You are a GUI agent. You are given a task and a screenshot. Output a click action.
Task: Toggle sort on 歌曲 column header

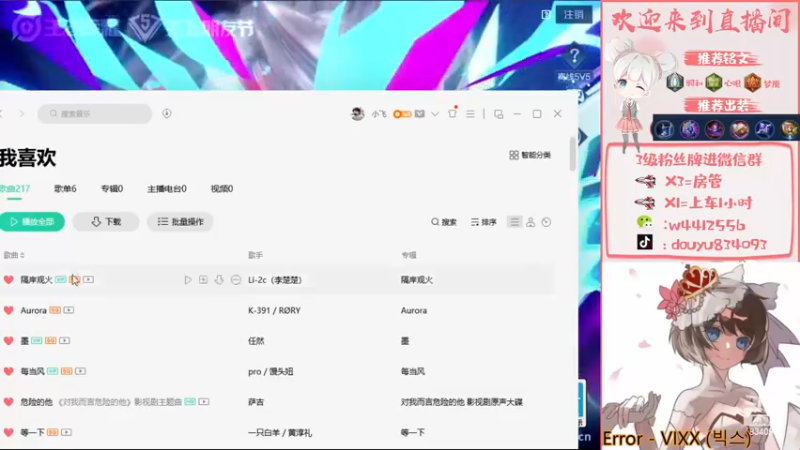[14, 255]
